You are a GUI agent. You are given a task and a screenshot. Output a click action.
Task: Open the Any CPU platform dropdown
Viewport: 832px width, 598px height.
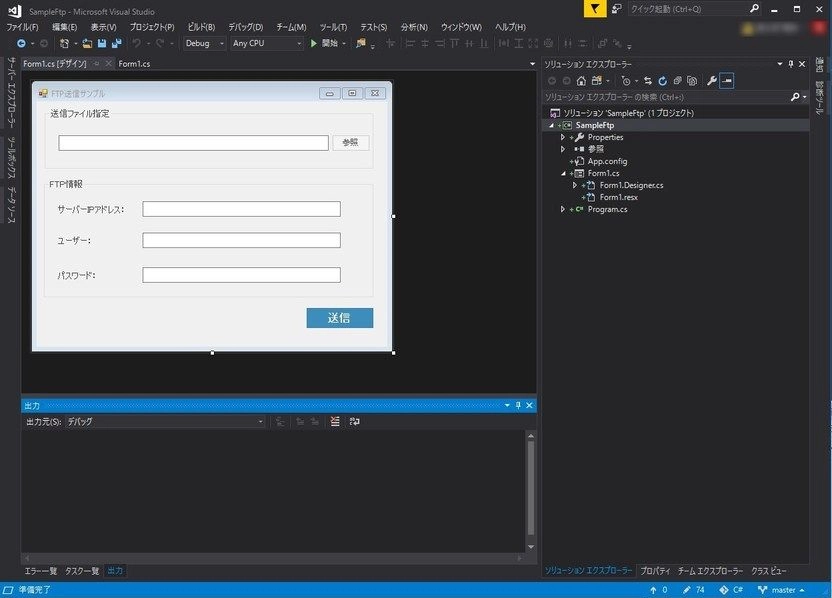[267, 44]
